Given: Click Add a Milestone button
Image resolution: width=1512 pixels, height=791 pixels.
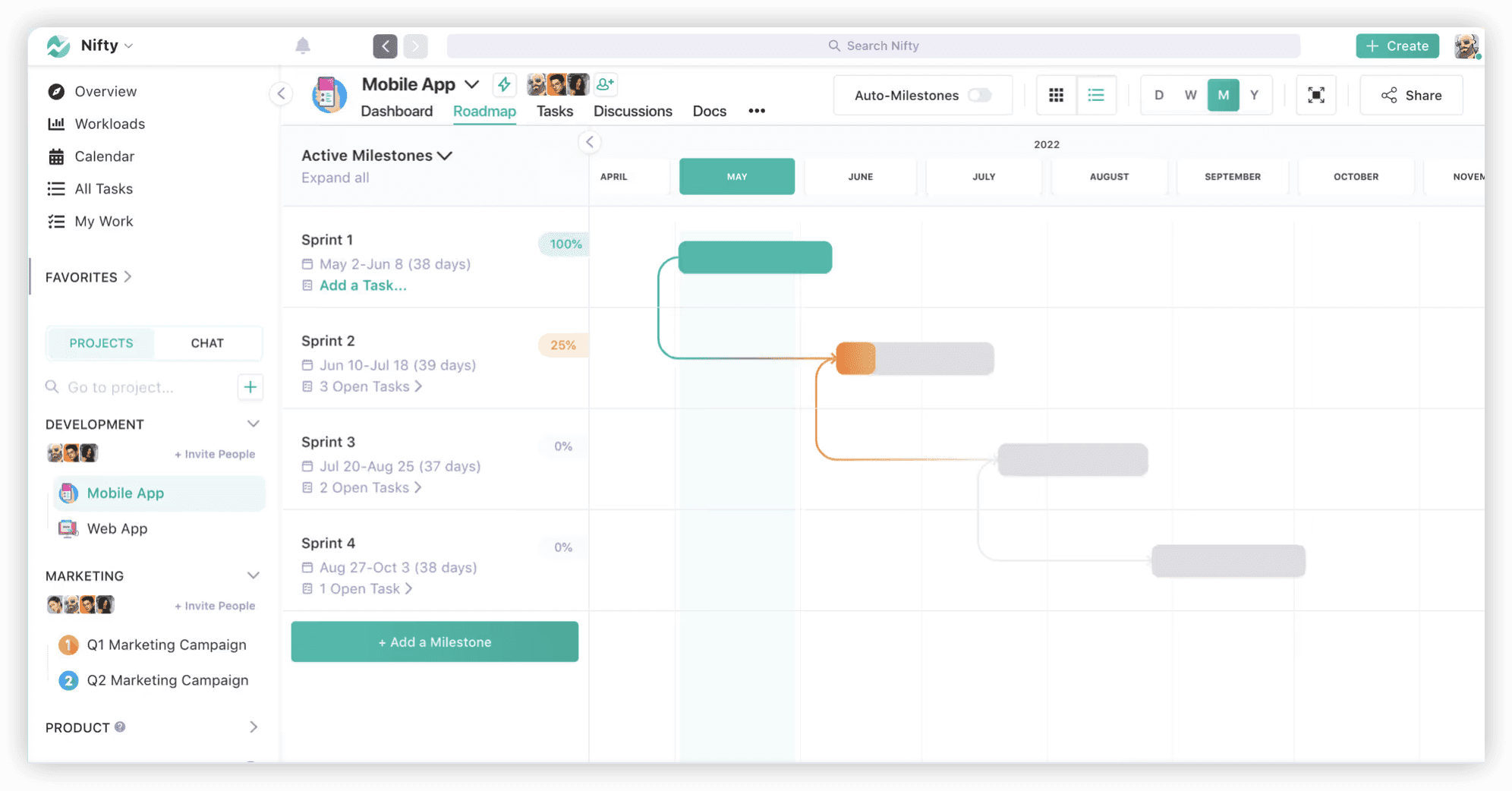Looking at the screenshot, I should pos(434,642).
